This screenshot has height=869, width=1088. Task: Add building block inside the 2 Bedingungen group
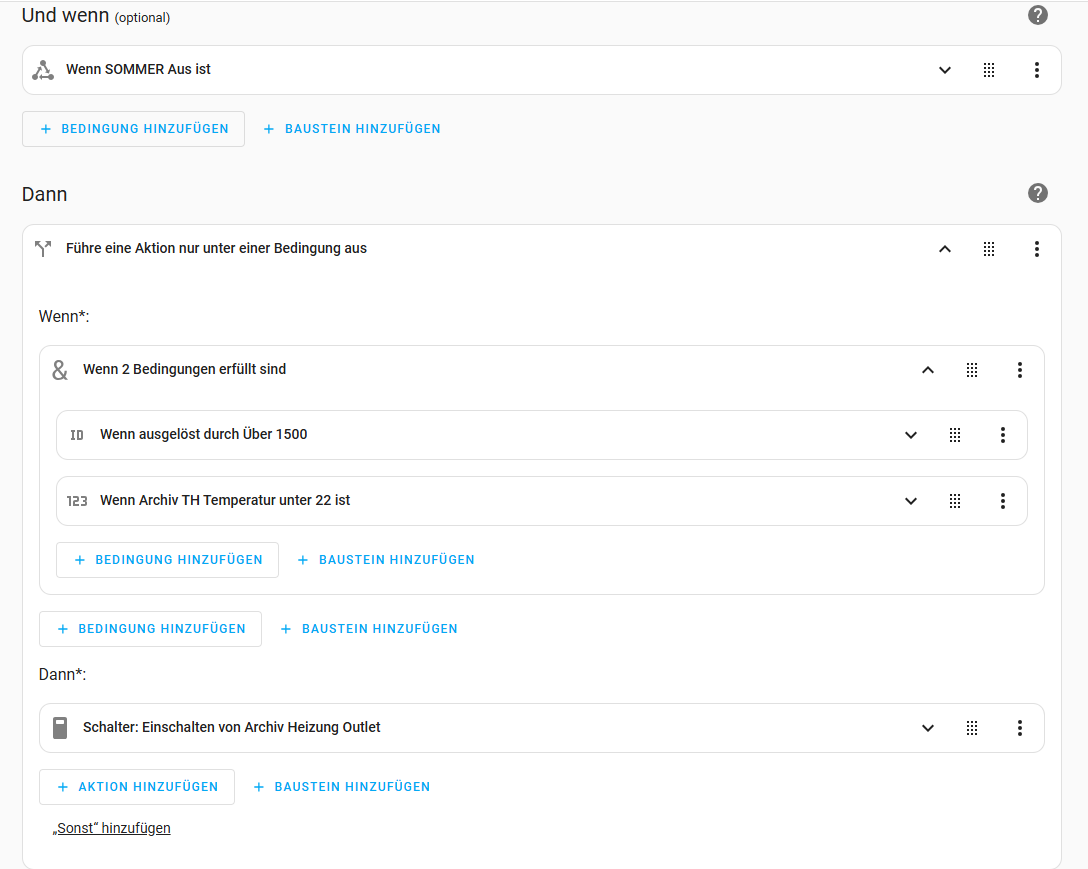[x=386, y=560]
